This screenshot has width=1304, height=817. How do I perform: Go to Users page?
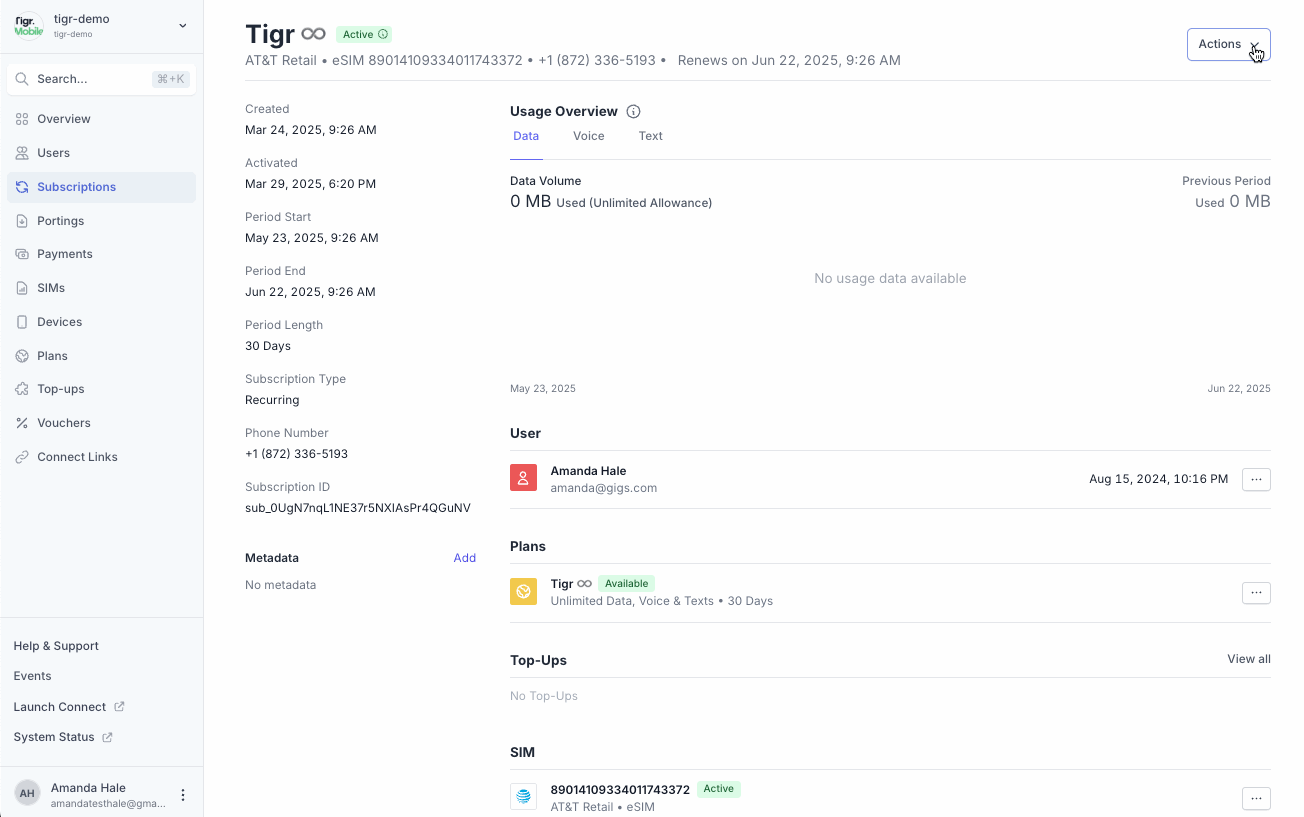pyautogui.click(x=101, y=153)
